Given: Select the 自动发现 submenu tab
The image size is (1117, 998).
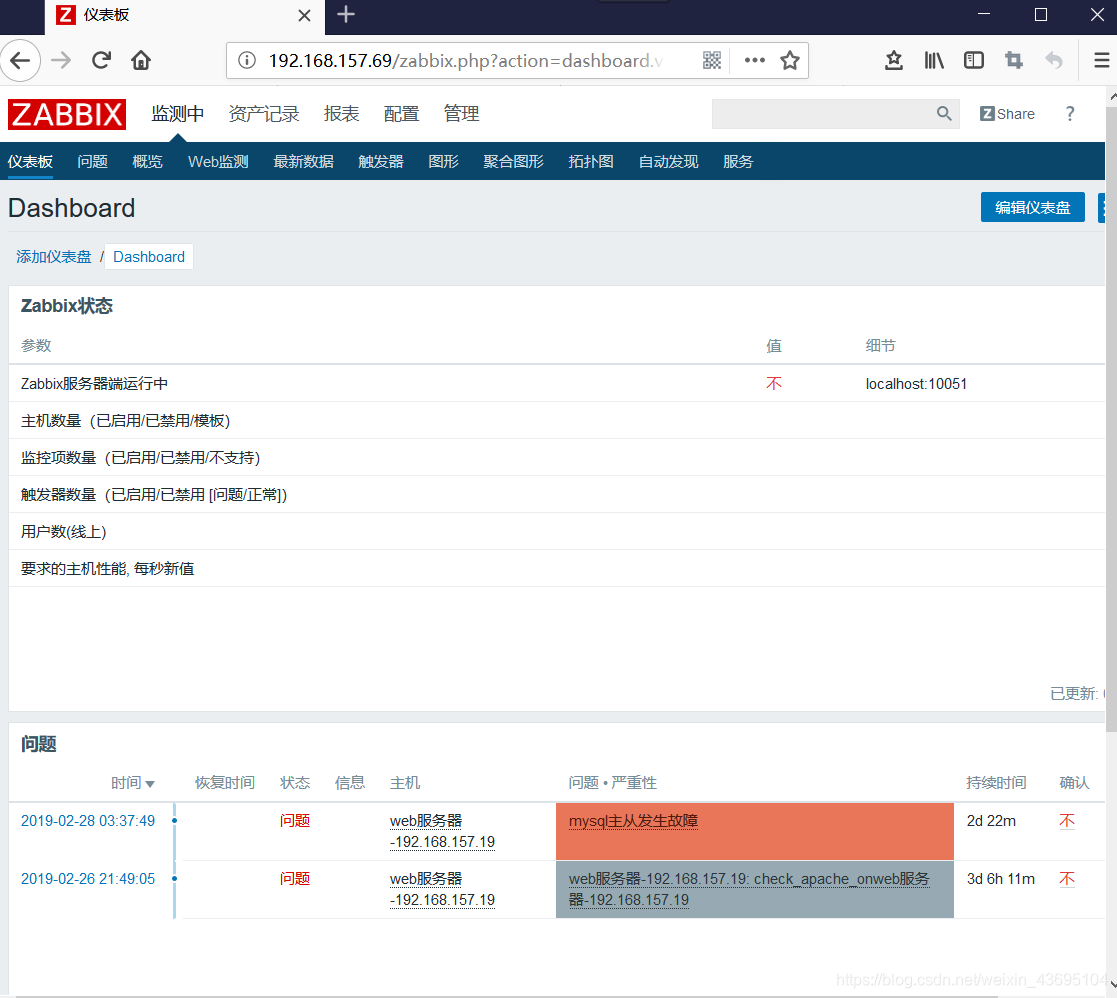Looking at the screenshot, I should (668, 162).
